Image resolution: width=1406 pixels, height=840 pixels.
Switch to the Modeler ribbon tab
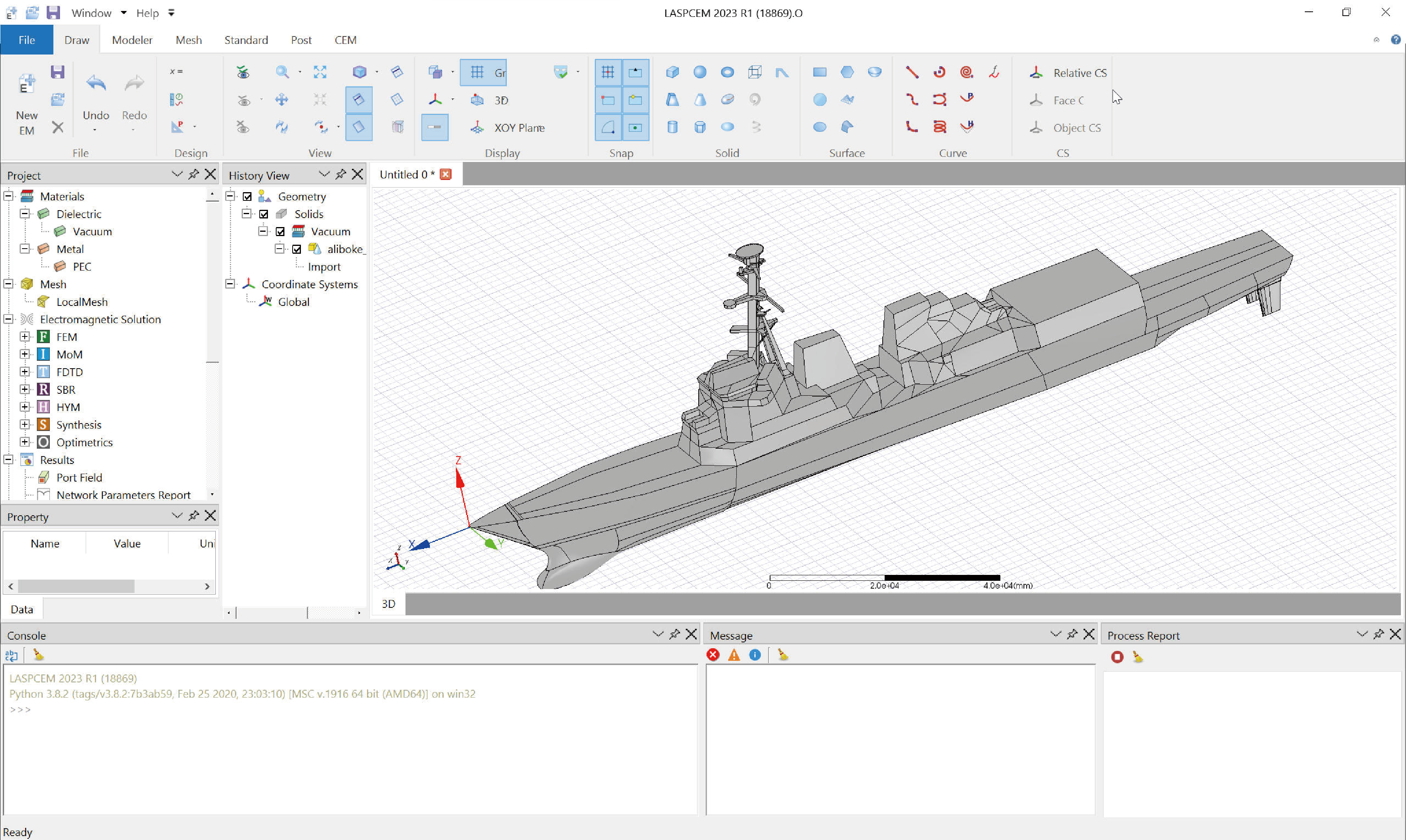[132, 40]
